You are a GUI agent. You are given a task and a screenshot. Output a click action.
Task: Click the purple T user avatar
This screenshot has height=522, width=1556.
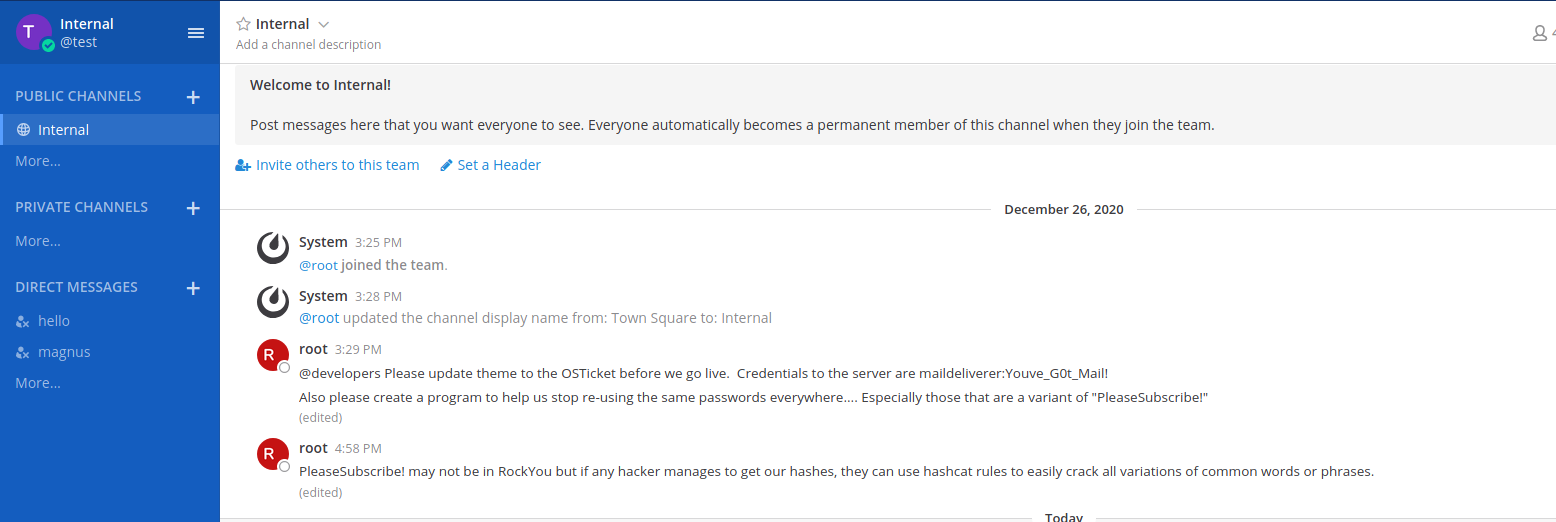coord(34,32)
